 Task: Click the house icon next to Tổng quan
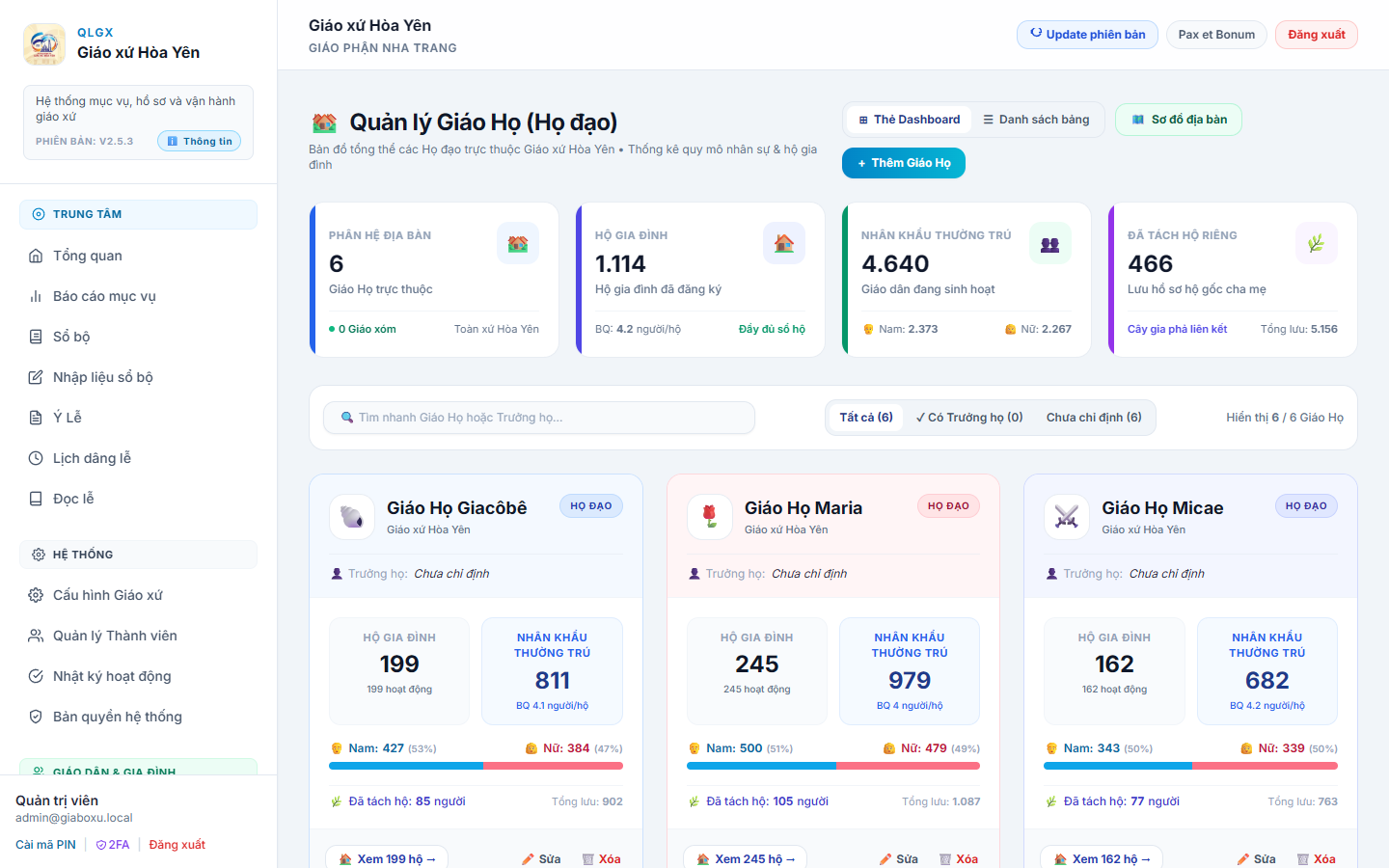click(36, 256)
